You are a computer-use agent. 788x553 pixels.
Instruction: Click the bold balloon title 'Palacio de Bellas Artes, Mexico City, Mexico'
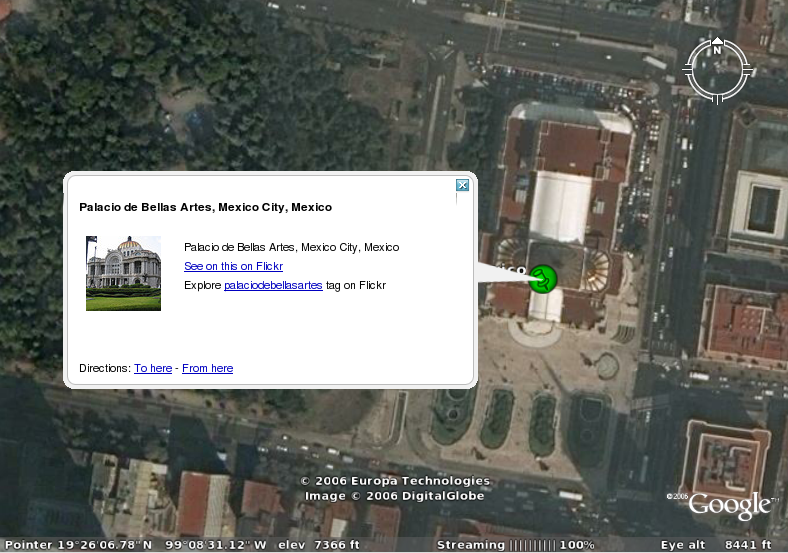point(206,207)
